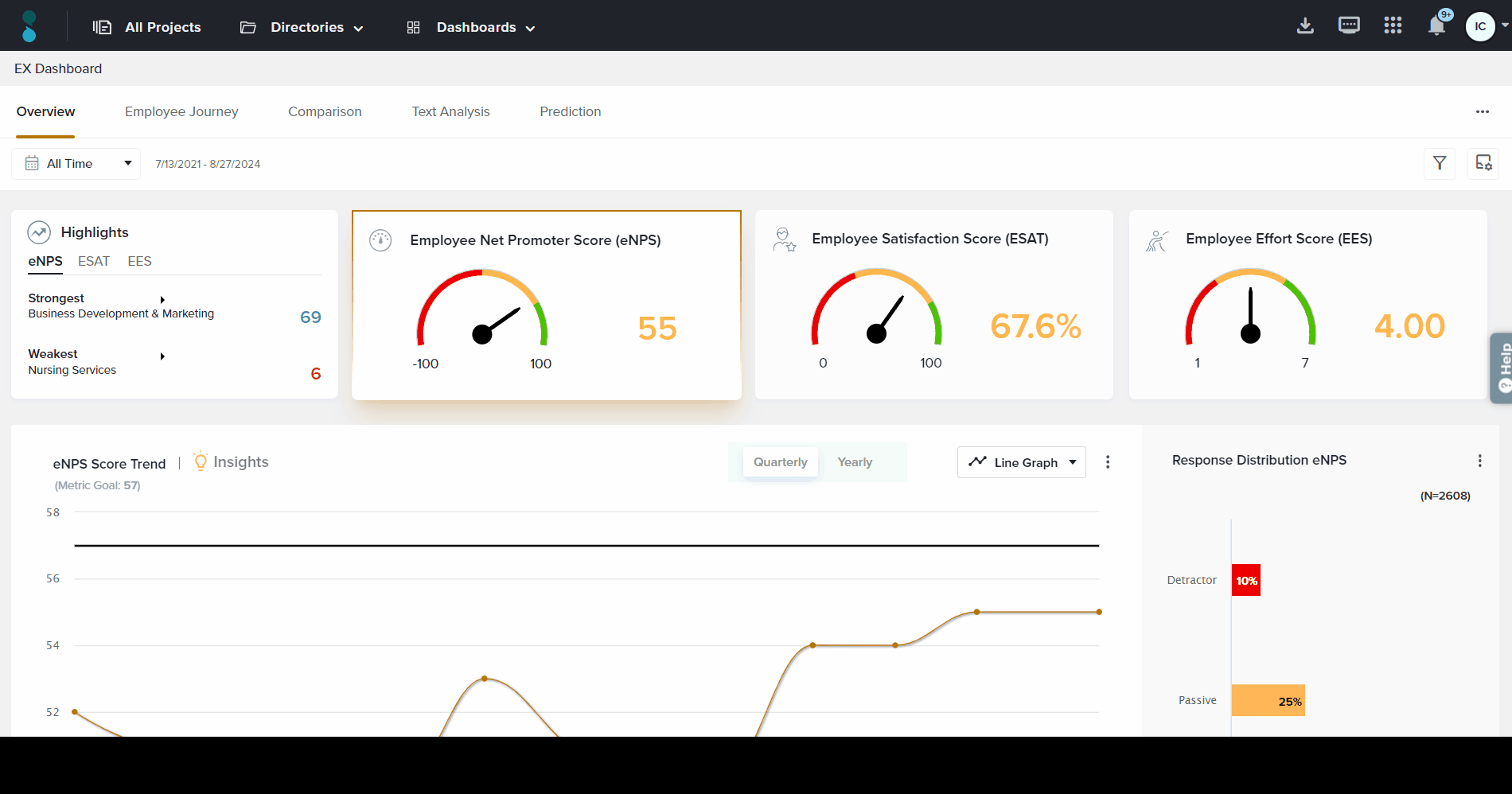Image resolution: width=1512 pixels, height=794 pixels.
Task: Open the notifications bell
Action: (1436, 26)
